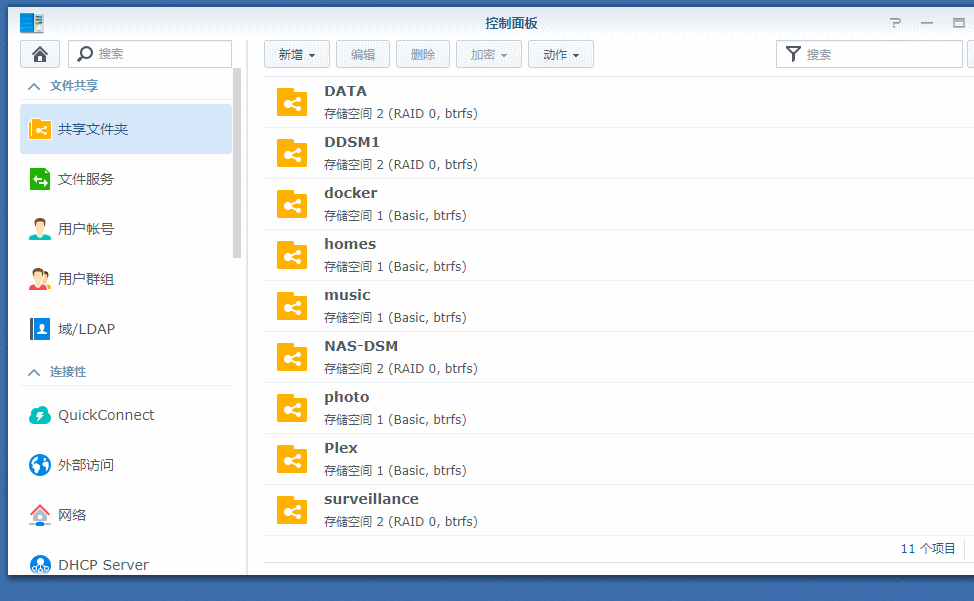Click the filter funnel icon in search

[x=793, y=54]
